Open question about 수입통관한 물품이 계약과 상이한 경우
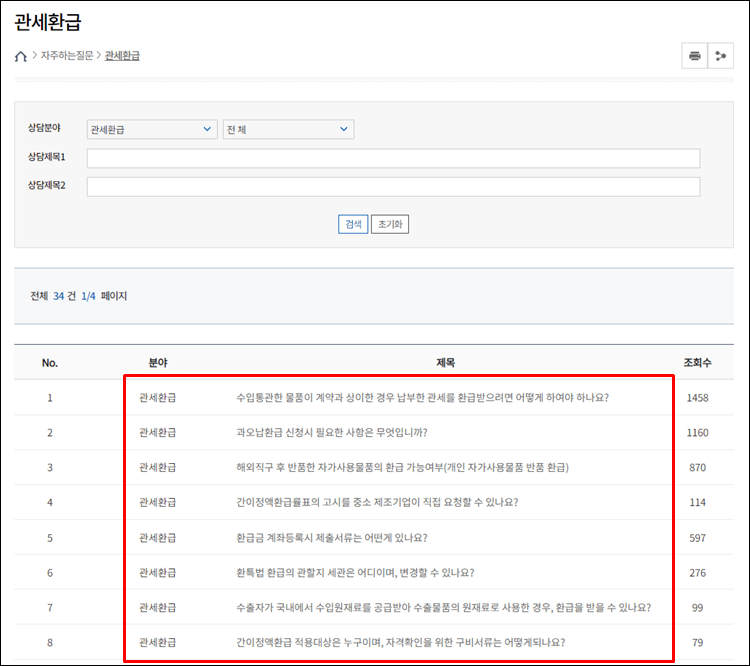Viewport: 750px width, 666px height. pos(422,398)
